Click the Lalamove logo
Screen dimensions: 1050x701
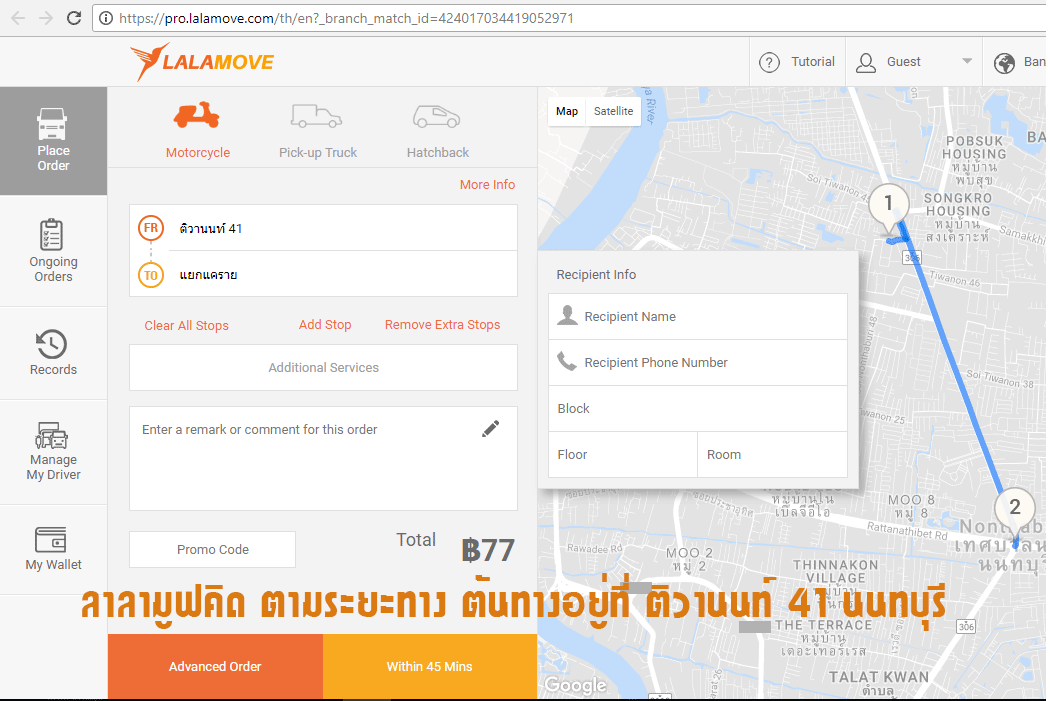(x=202, y=62)
